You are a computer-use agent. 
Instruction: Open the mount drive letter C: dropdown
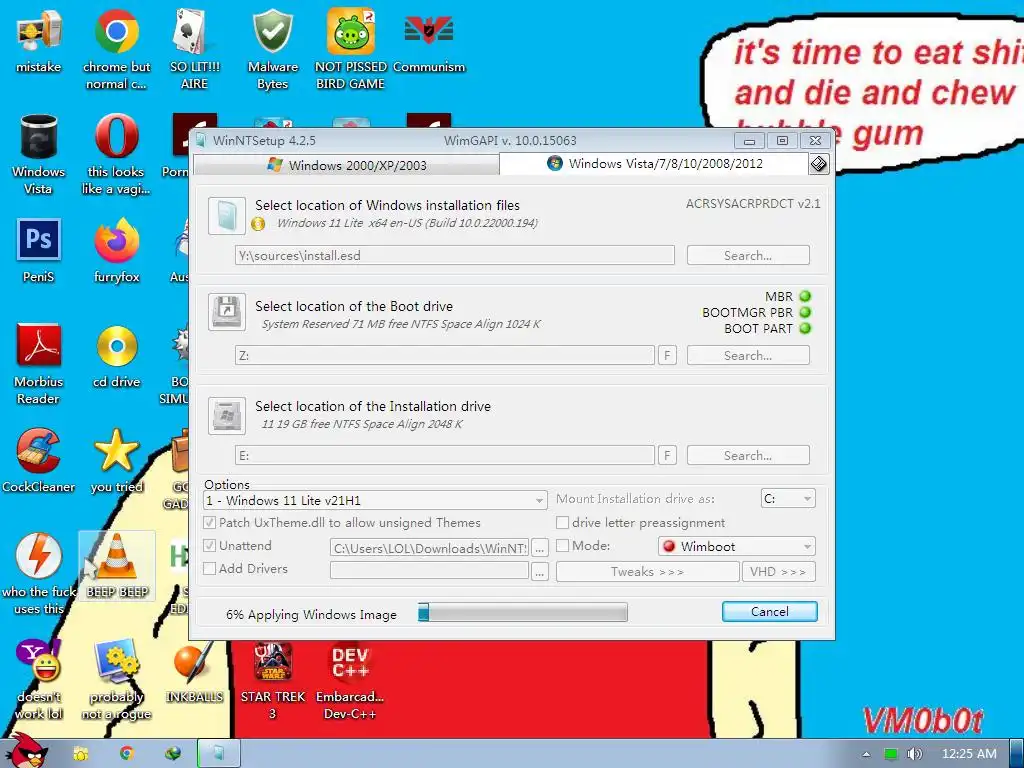tap(788, 499)
